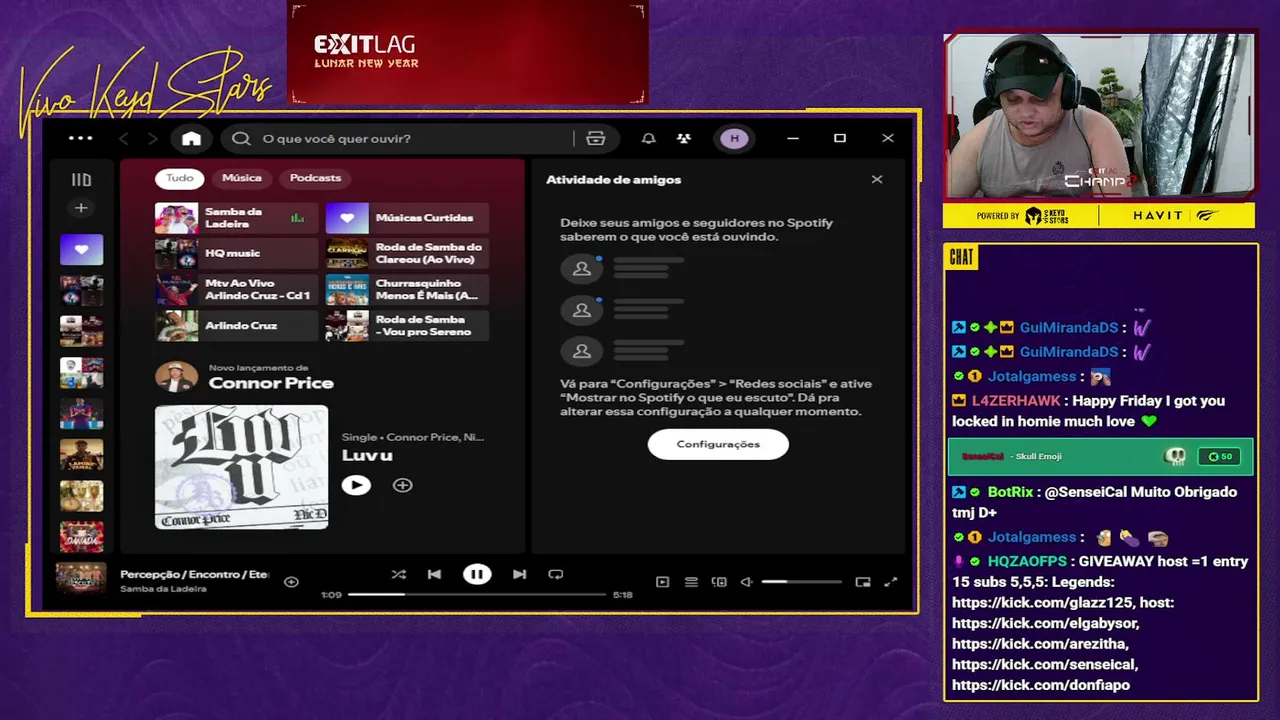Screen dimensions: 1280x720
Task: Open the Luv u album cover
Action: pyautogui.click(x=241, y=467)
